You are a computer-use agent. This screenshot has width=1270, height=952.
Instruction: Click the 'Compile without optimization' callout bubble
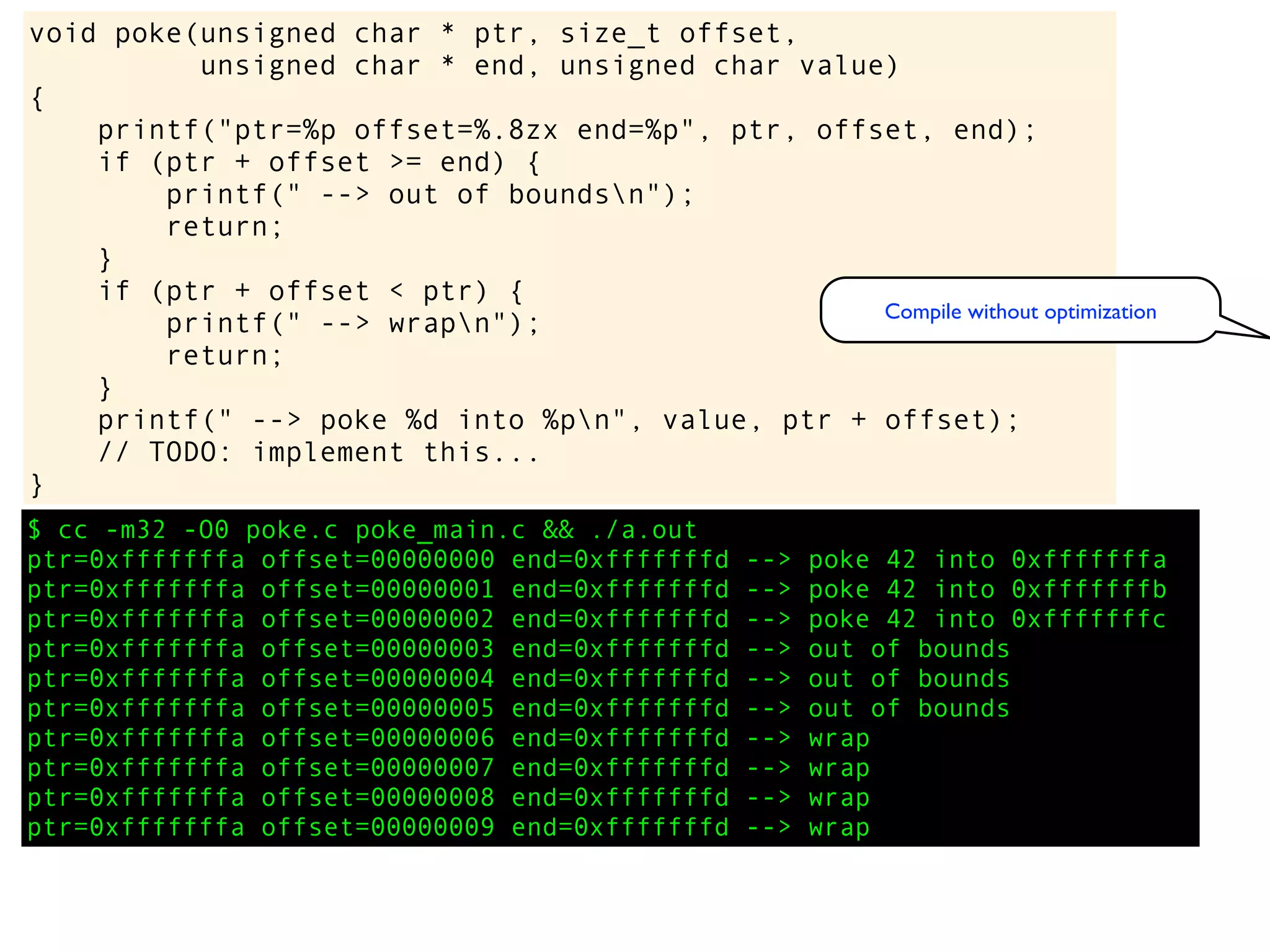[x=1020, y=311]
